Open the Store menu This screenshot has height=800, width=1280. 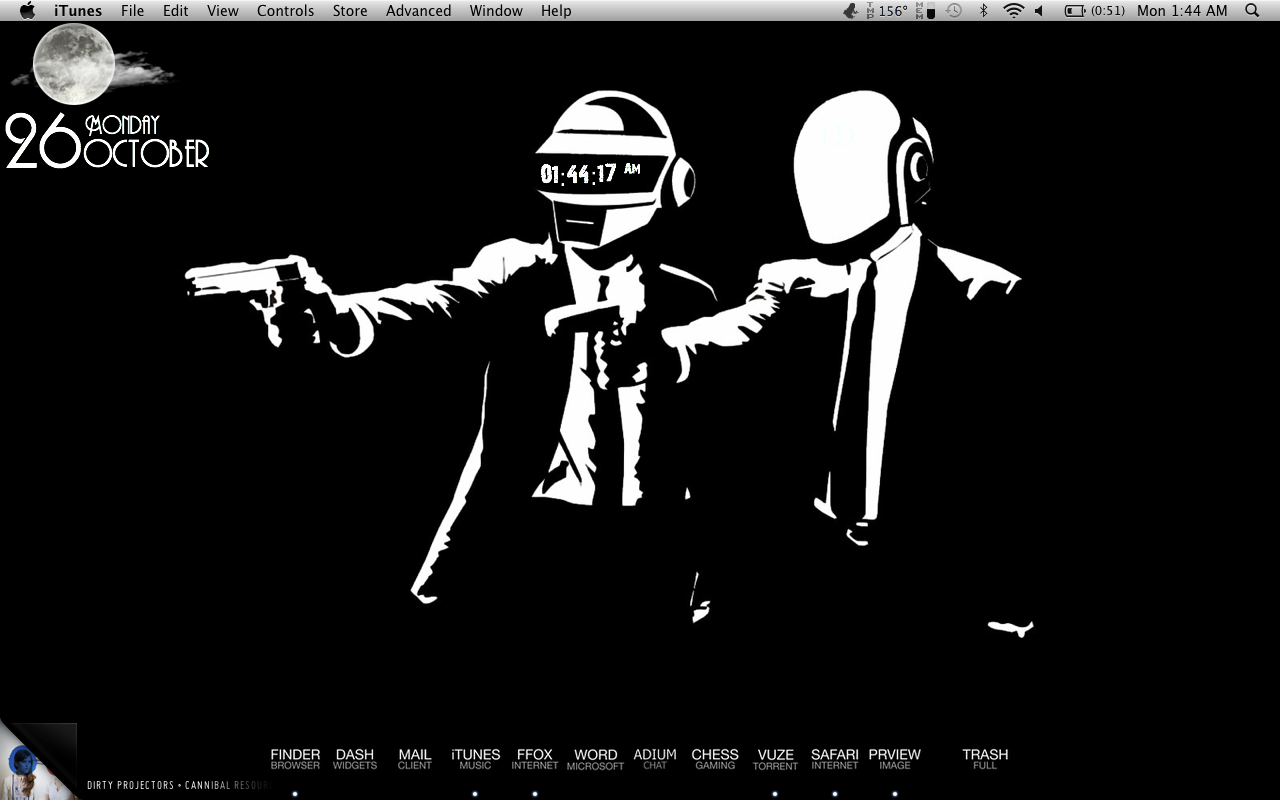point(350,10)
